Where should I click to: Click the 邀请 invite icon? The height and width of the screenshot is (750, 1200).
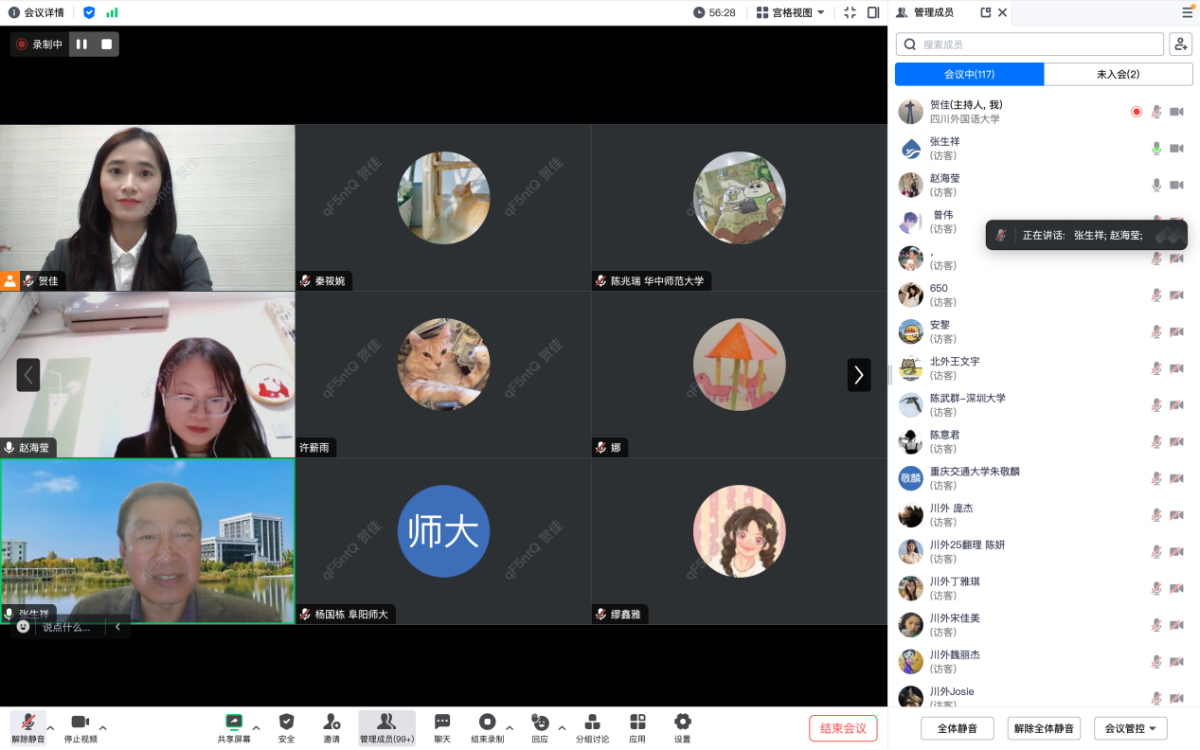(x=332, y=722)
